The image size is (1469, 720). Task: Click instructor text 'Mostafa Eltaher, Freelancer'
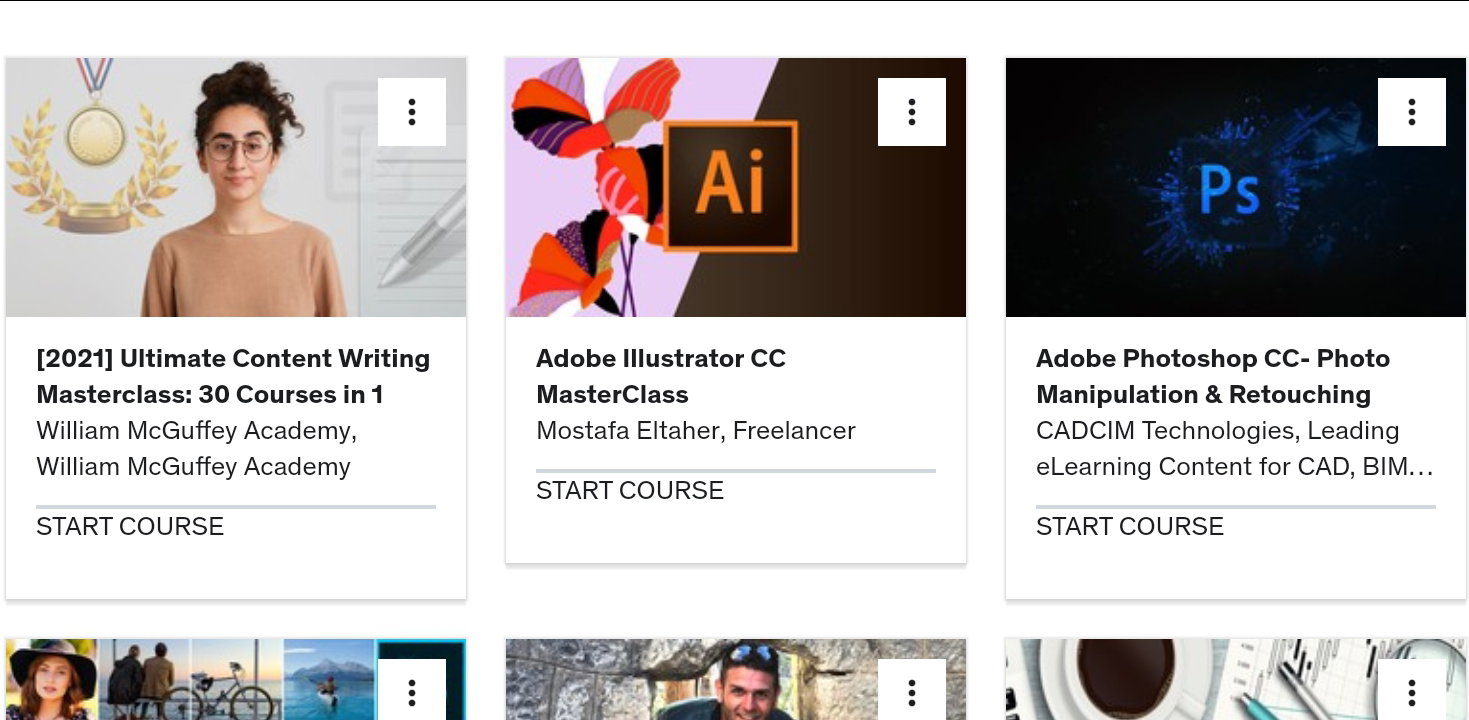696,431
